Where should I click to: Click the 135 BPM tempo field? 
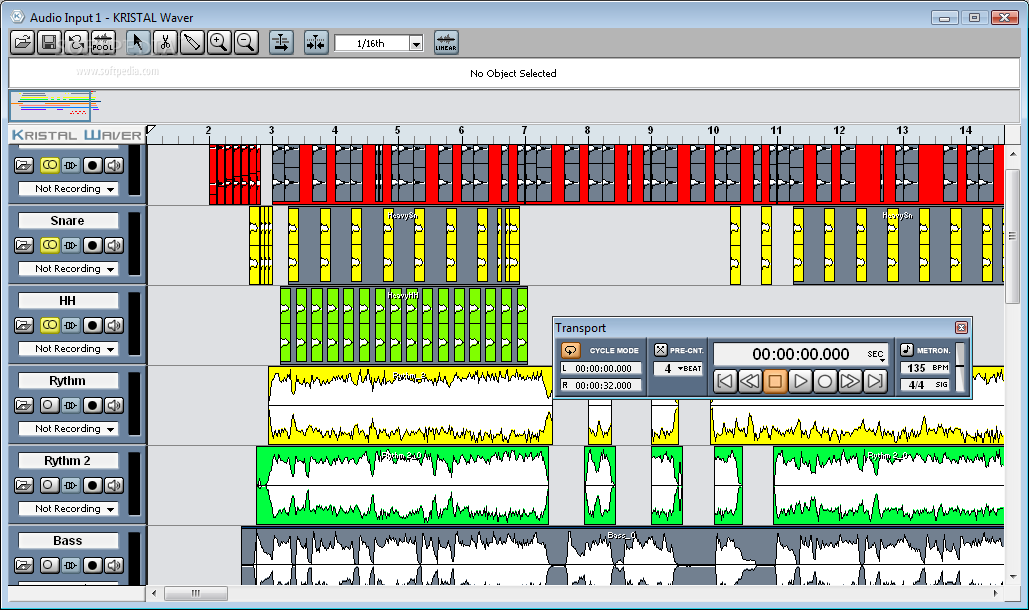tap(925, 368)
